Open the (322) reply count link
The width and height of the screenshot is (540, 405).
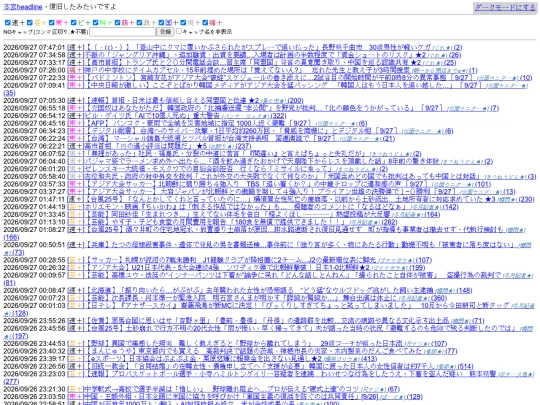click(278, 116)
